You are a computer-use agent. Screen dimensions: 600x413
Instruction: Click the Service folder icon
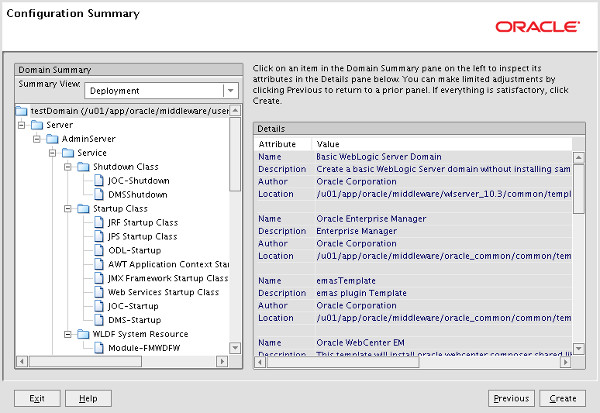(x=68, y=153)
